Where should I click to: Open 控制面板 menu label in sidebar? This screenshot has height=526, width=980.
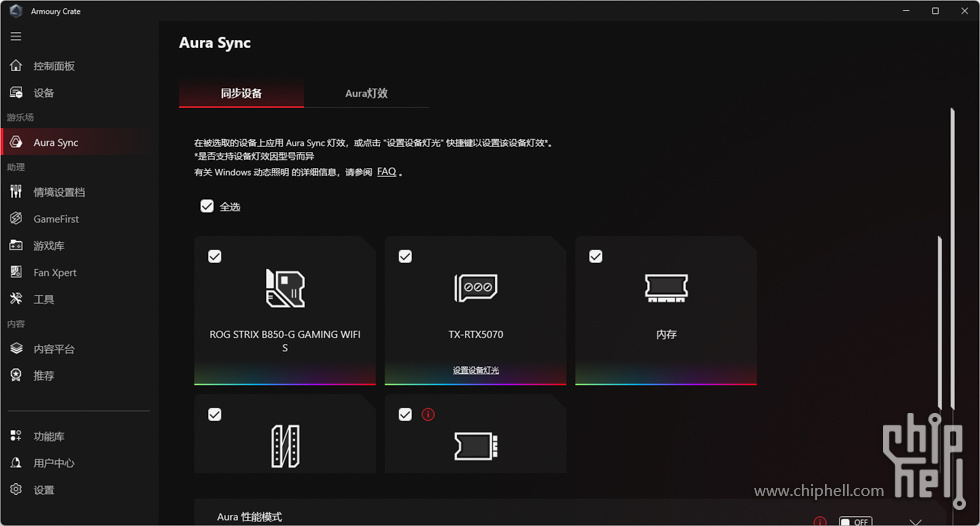[54, 66]
